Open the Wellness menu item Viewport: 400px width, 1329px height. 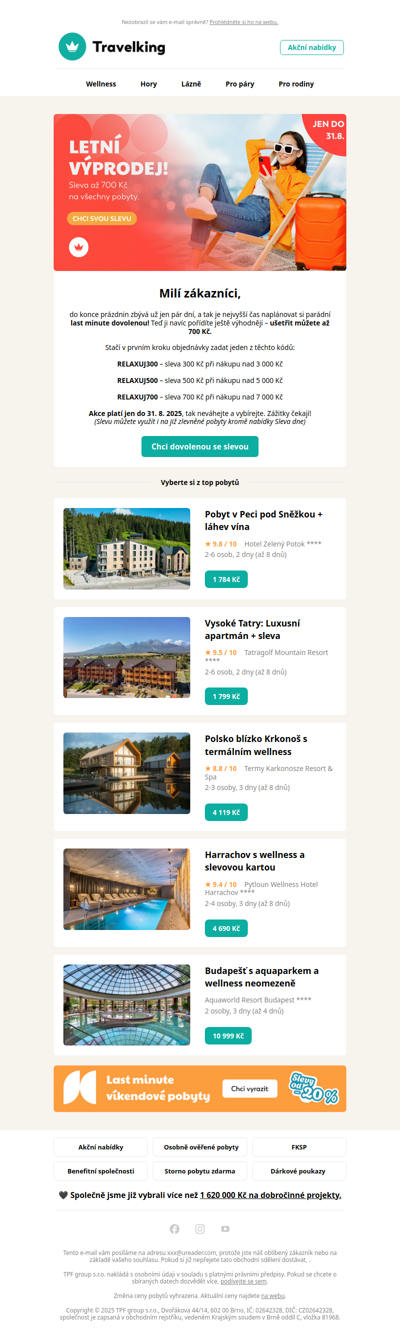tap(101, 84)
